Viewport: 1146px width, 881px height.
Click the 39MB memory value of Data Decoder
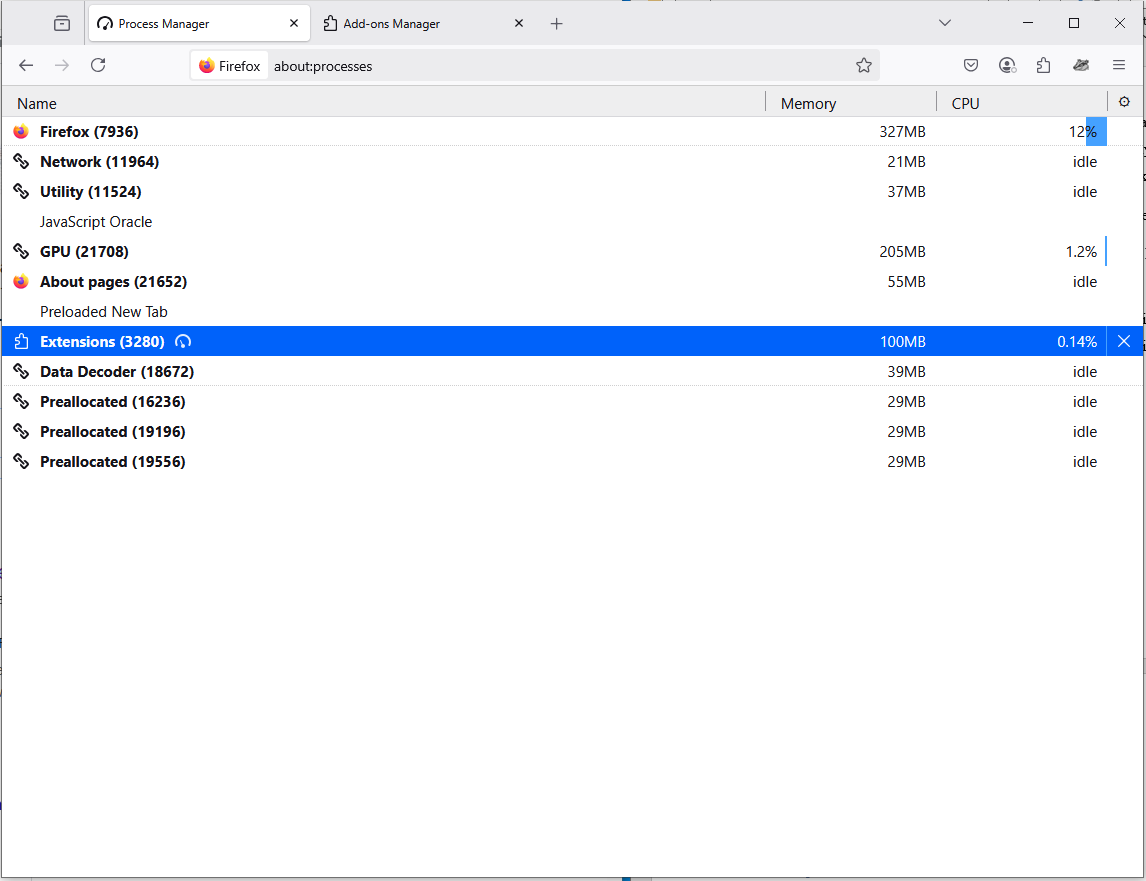point(906,371)
